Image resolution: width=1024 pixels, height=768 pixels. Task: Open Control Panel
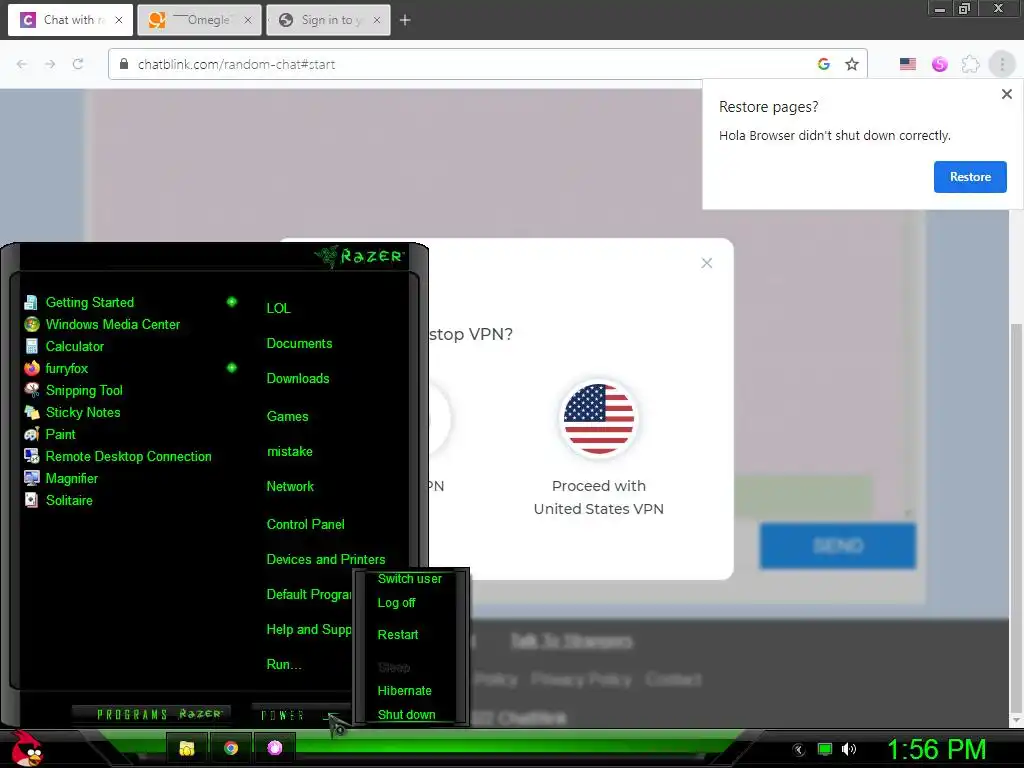[305, 524]
